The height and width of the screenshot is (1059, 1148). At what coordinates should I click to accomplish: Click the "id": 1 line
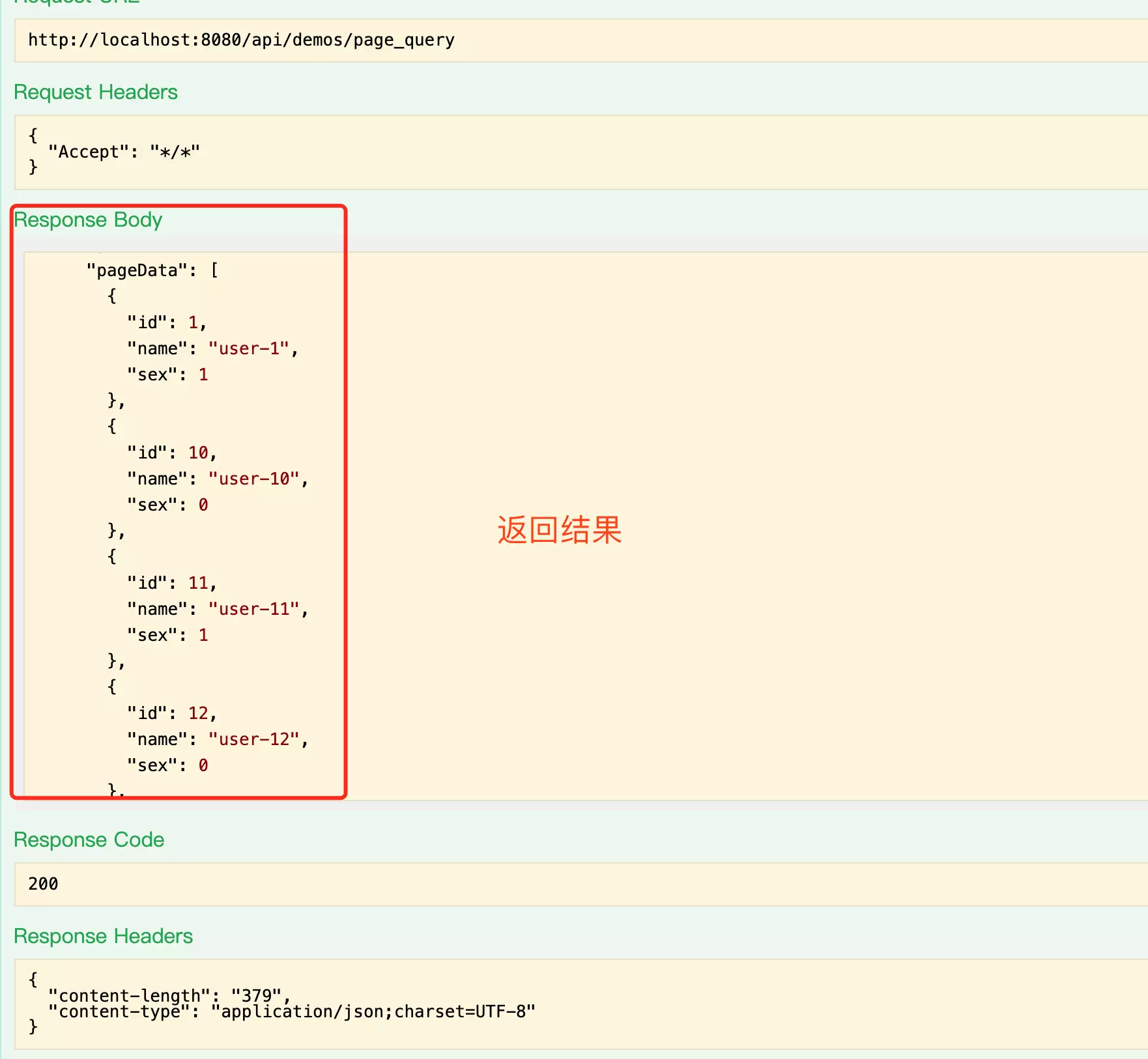(167, 322)
